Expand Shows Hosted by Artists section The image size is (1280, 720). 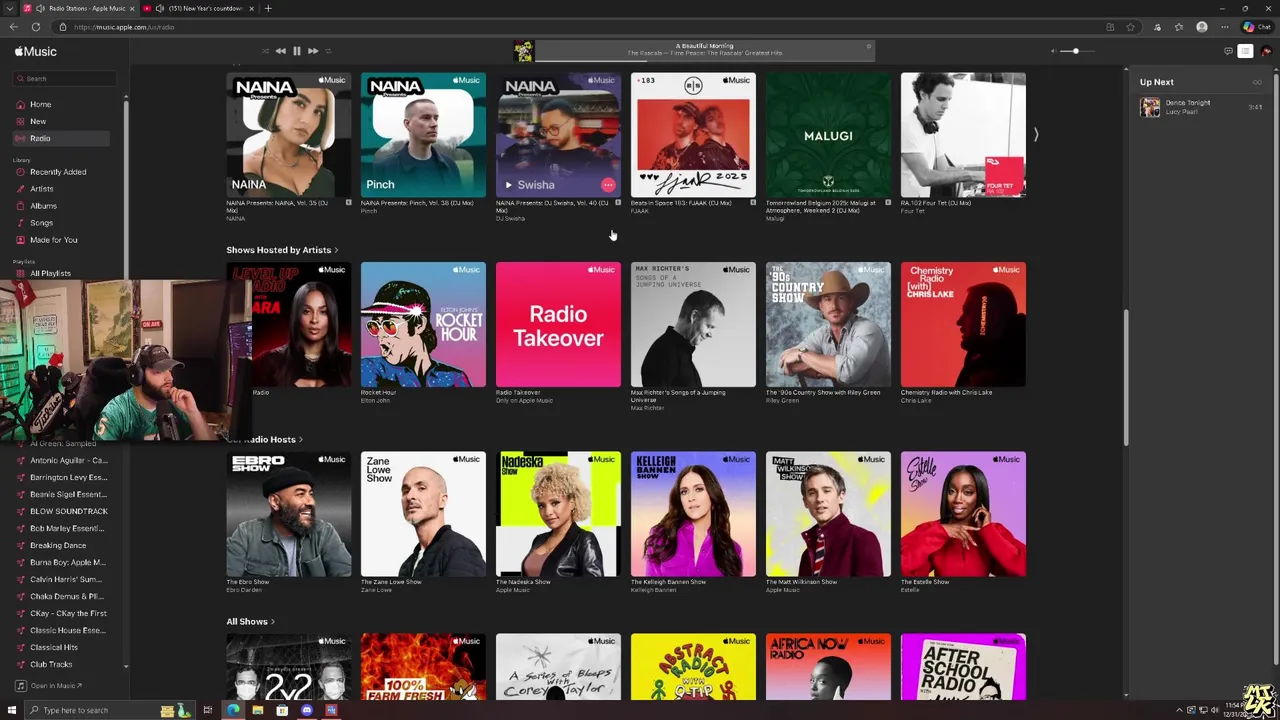click(282, 250)
